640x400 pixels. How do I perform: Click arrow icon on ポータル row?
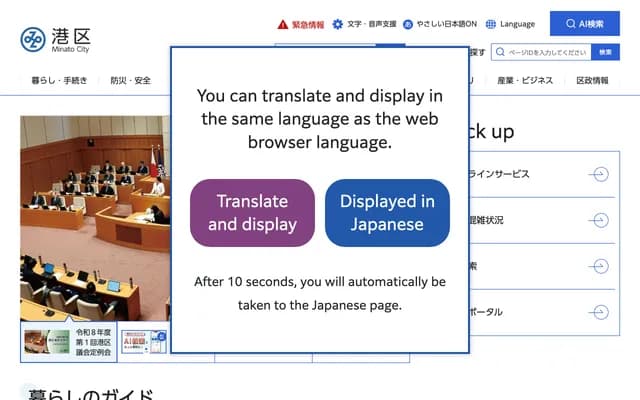tap(599, 312)
